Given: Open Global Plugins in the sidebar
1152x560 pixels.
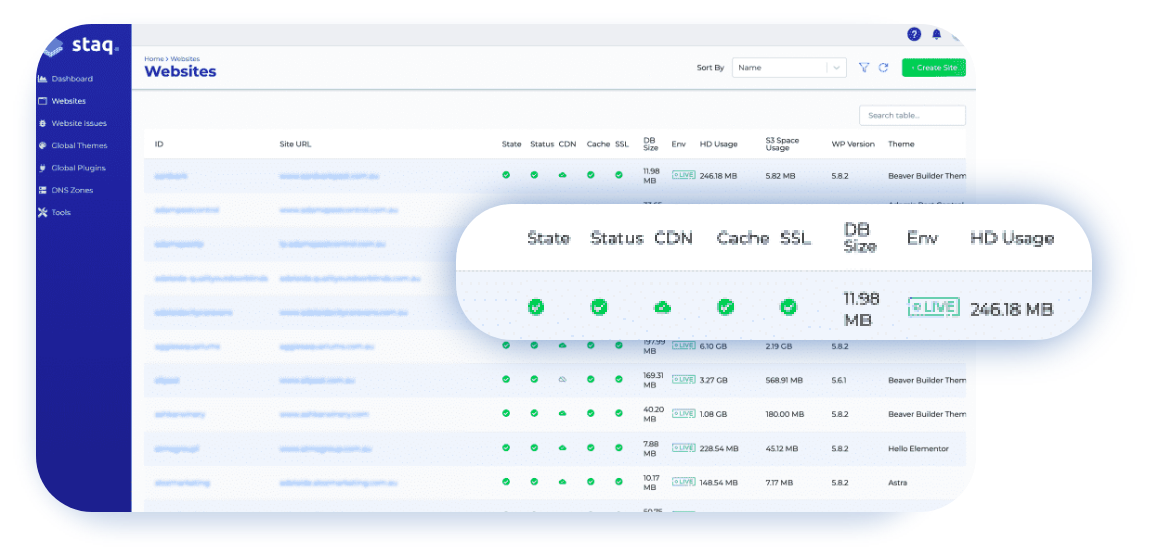Looking at the screenshot, I should (71, 168).
